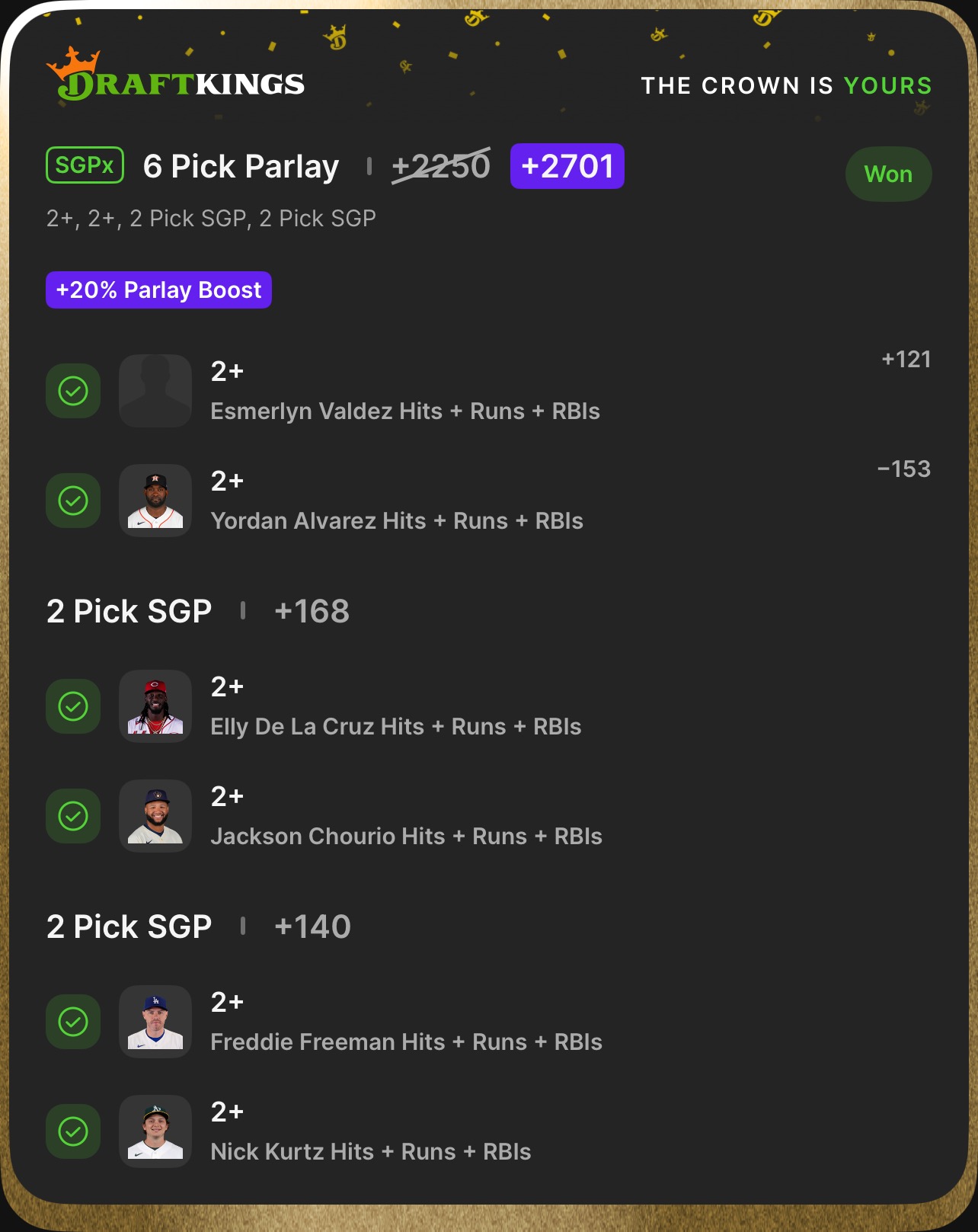Select Jackson Chourio player photo
Screen dimensions: 978x1232
[x=155, y=816]
